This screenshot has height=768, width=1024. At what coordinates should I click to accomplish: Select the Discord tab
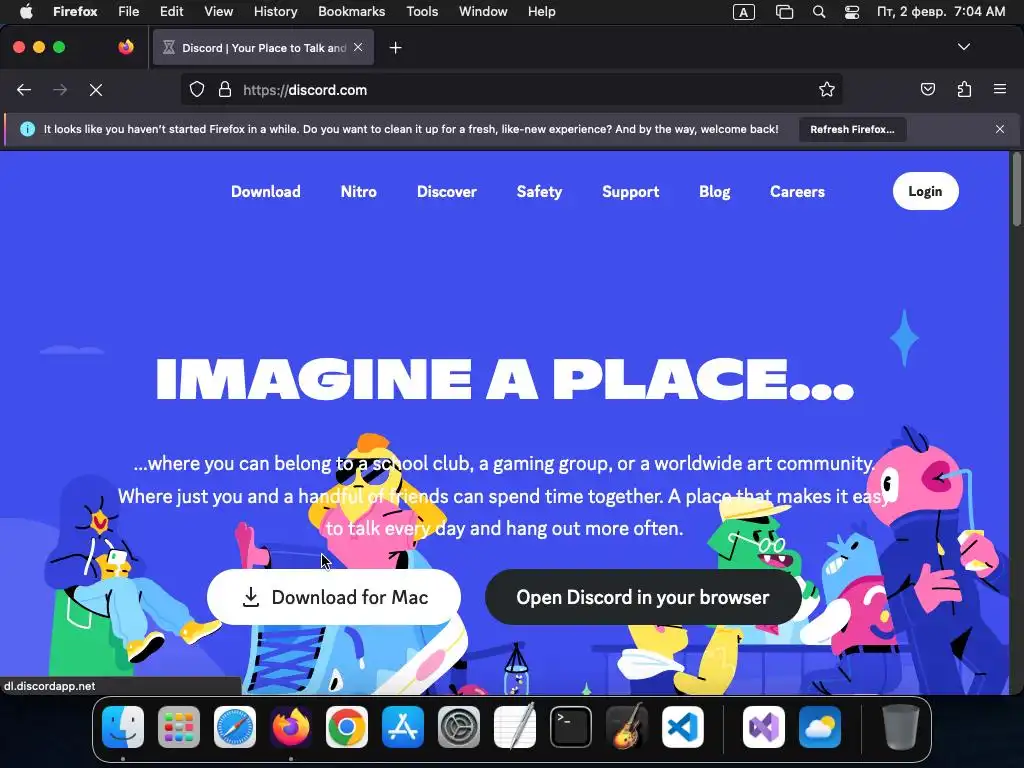point(263,47)
